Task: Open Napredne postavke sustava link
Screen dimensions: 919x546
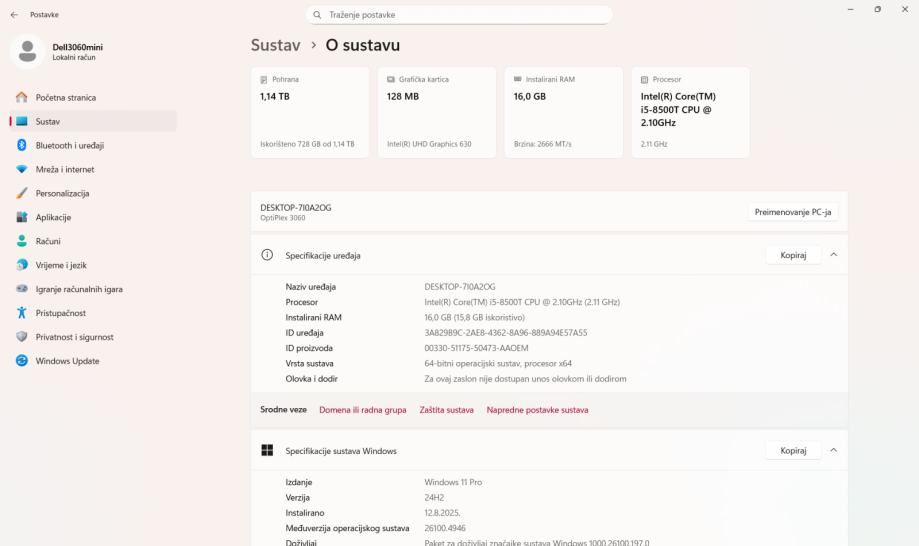Action: pos(537,410)
